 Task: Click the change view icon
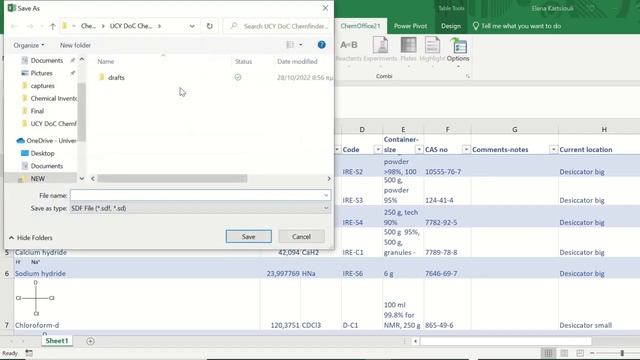coord(290,45)
